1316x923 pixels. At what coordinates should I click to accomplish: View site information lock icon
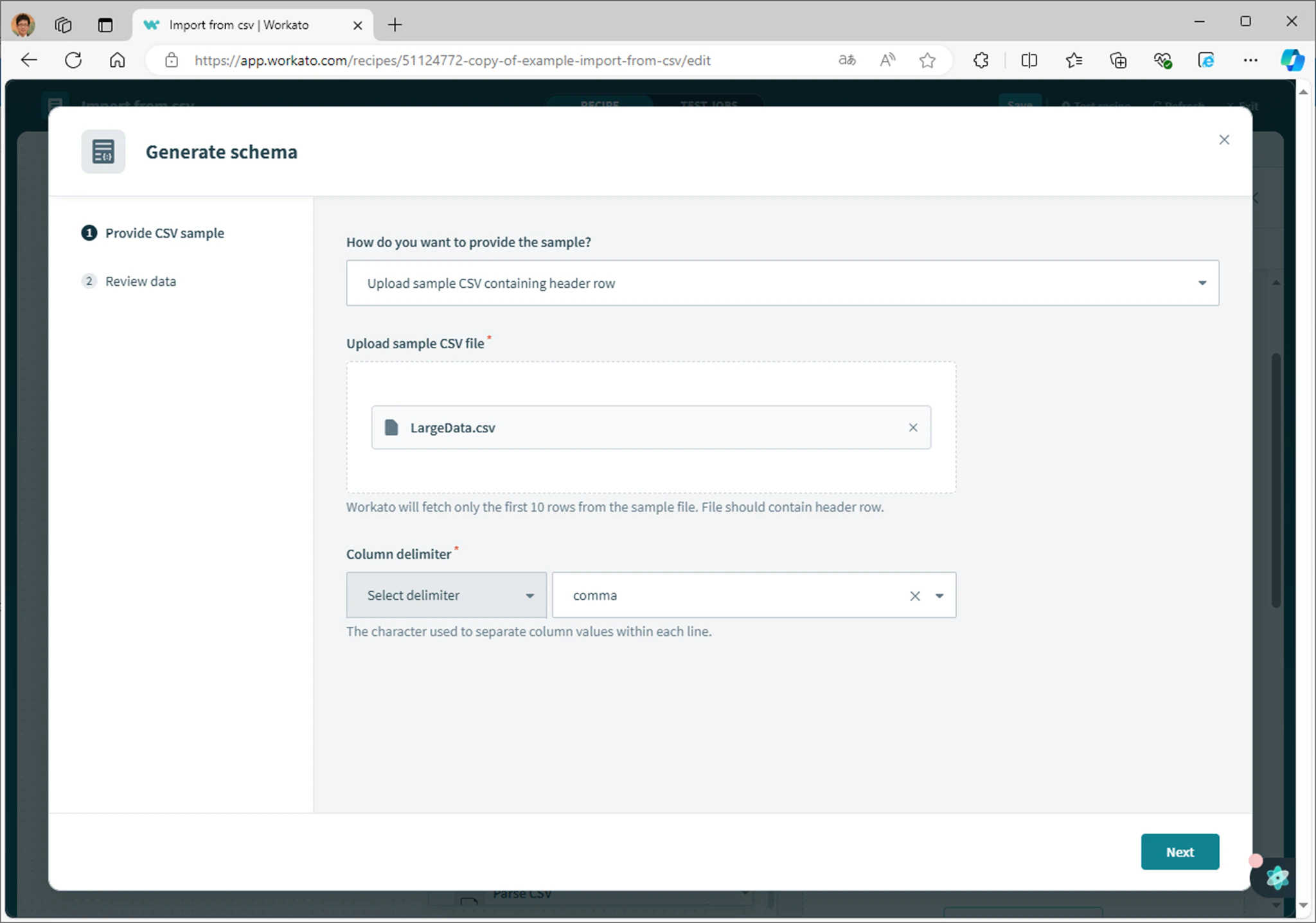pyautogui.click(x=172, y=60)
